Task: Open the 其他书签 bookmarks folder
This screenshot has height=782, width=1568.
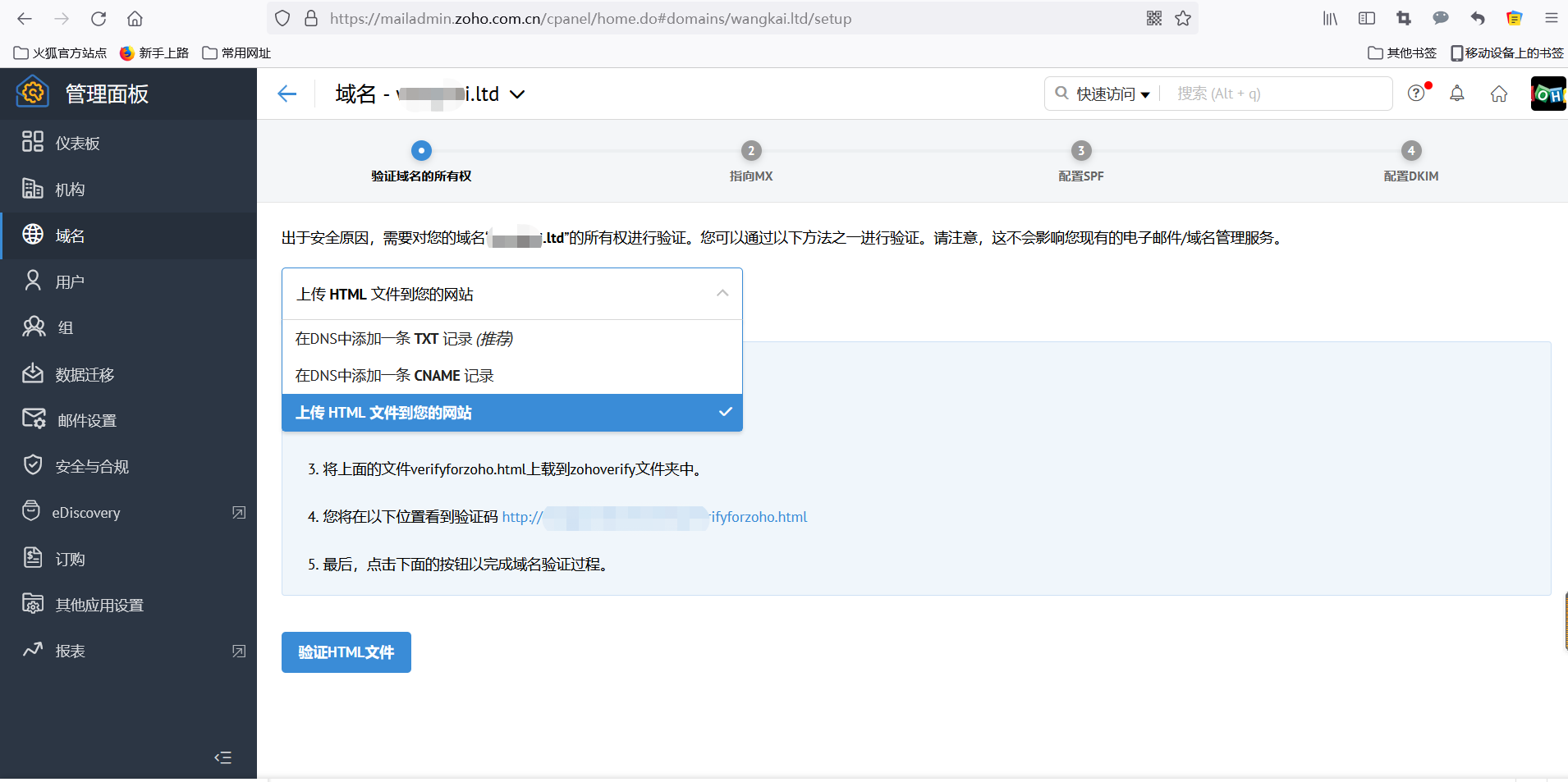Action: (x=1402, y=53)
